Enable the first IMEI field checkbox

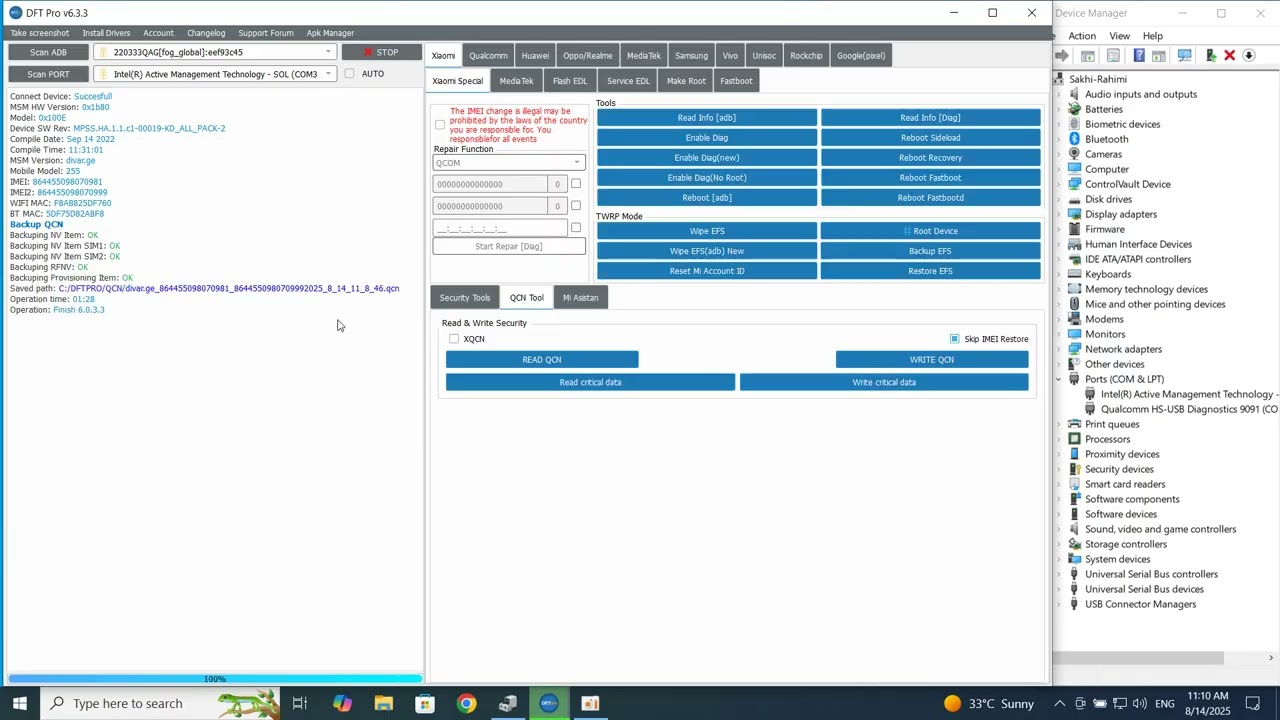tap(576, 184)
